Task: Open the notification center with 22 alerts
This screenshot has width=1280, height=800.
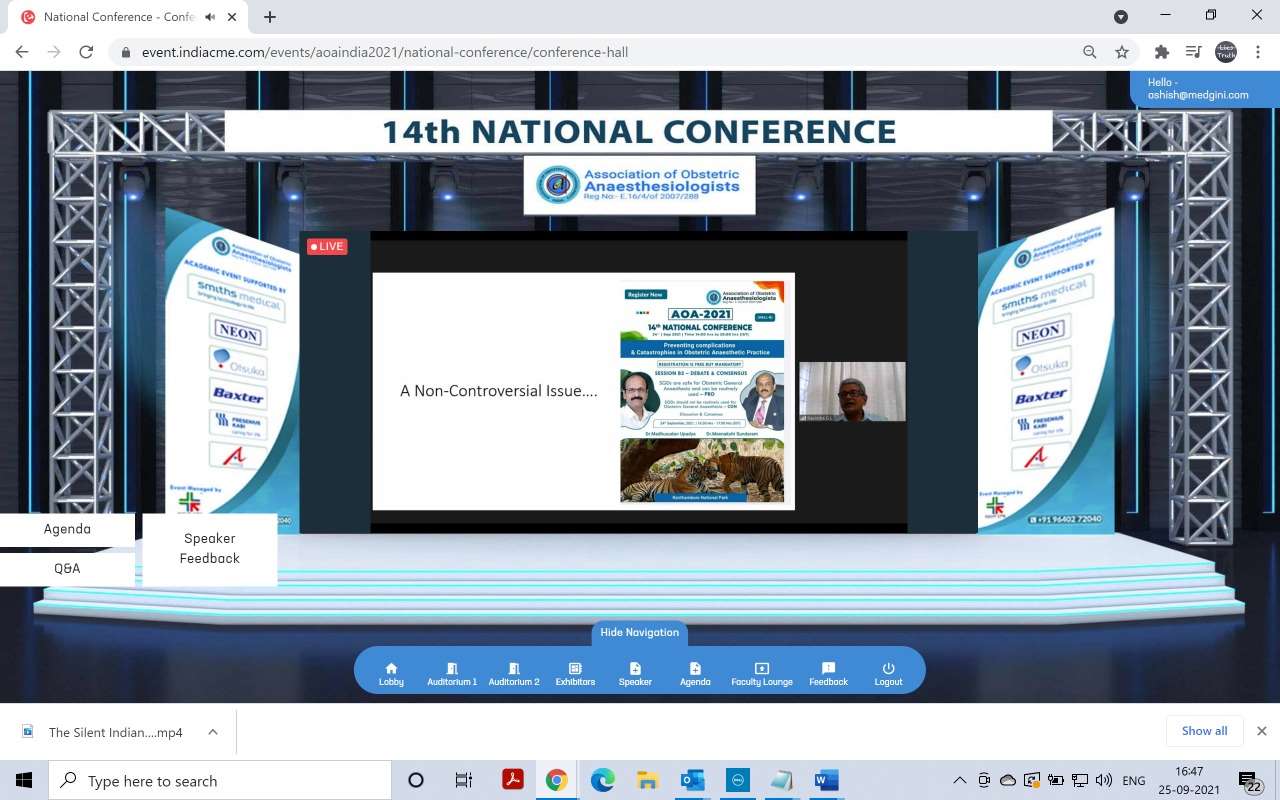Action: (1250, 781)
